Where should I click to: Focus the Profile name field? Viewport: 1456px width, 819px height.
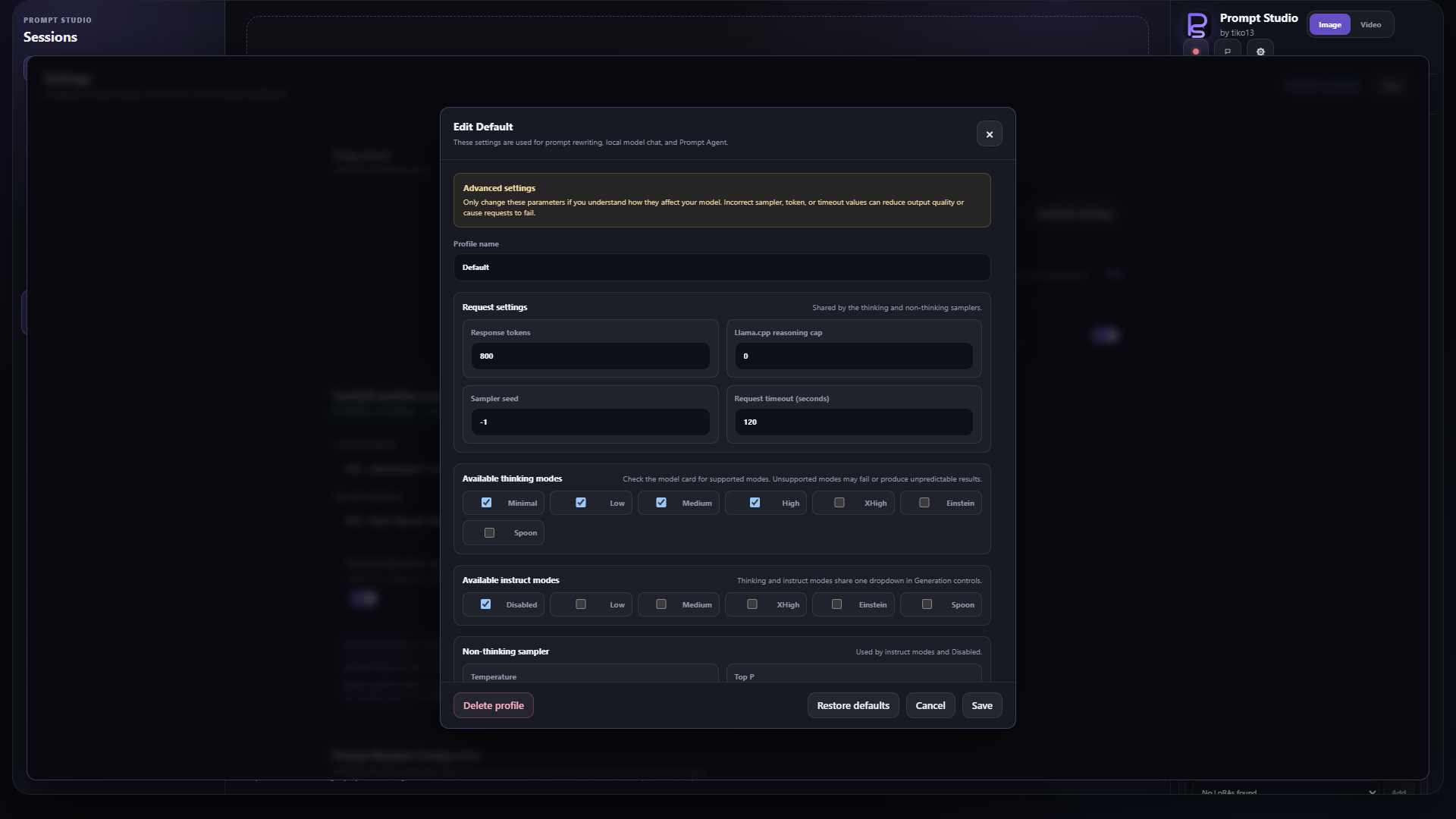[x=722, y=268]
